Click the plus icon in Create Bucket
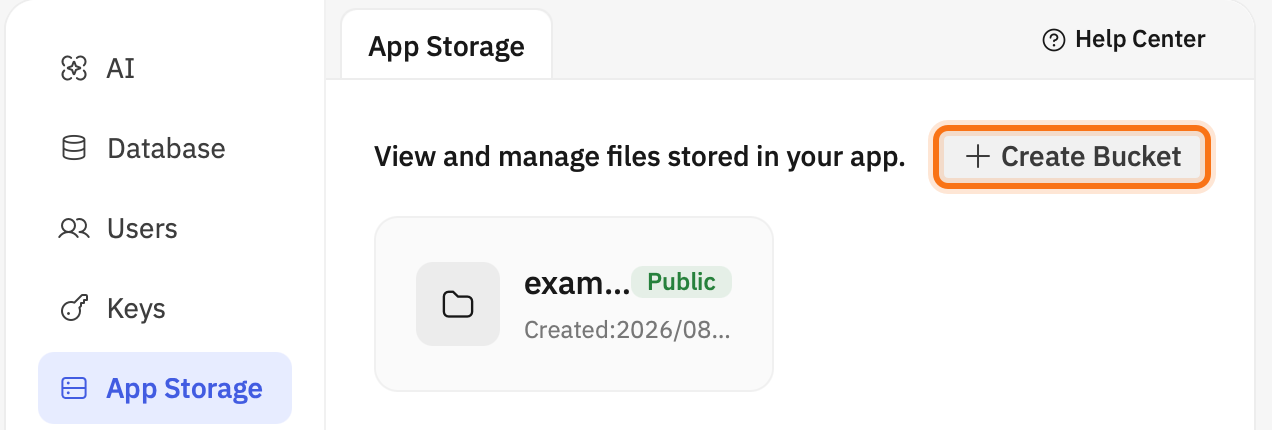Viewport: 1272px width, 430px height. (x=977, y=156)
